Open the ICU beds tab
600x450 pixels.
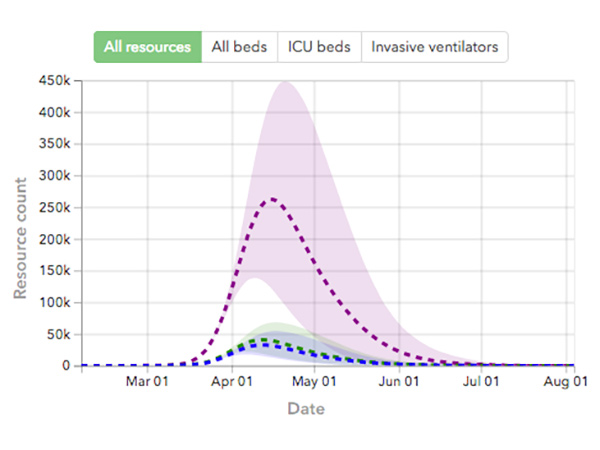(319, 47)
